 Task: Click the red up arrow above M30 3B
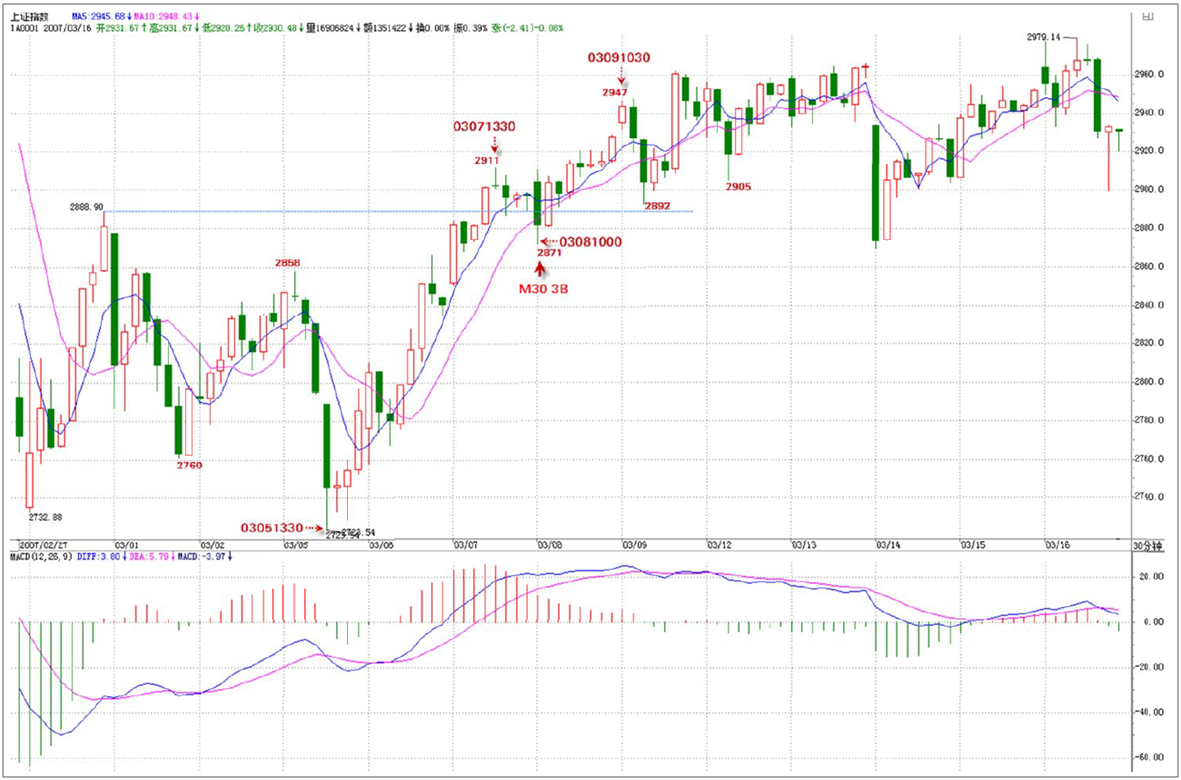(x=541, y=269)
